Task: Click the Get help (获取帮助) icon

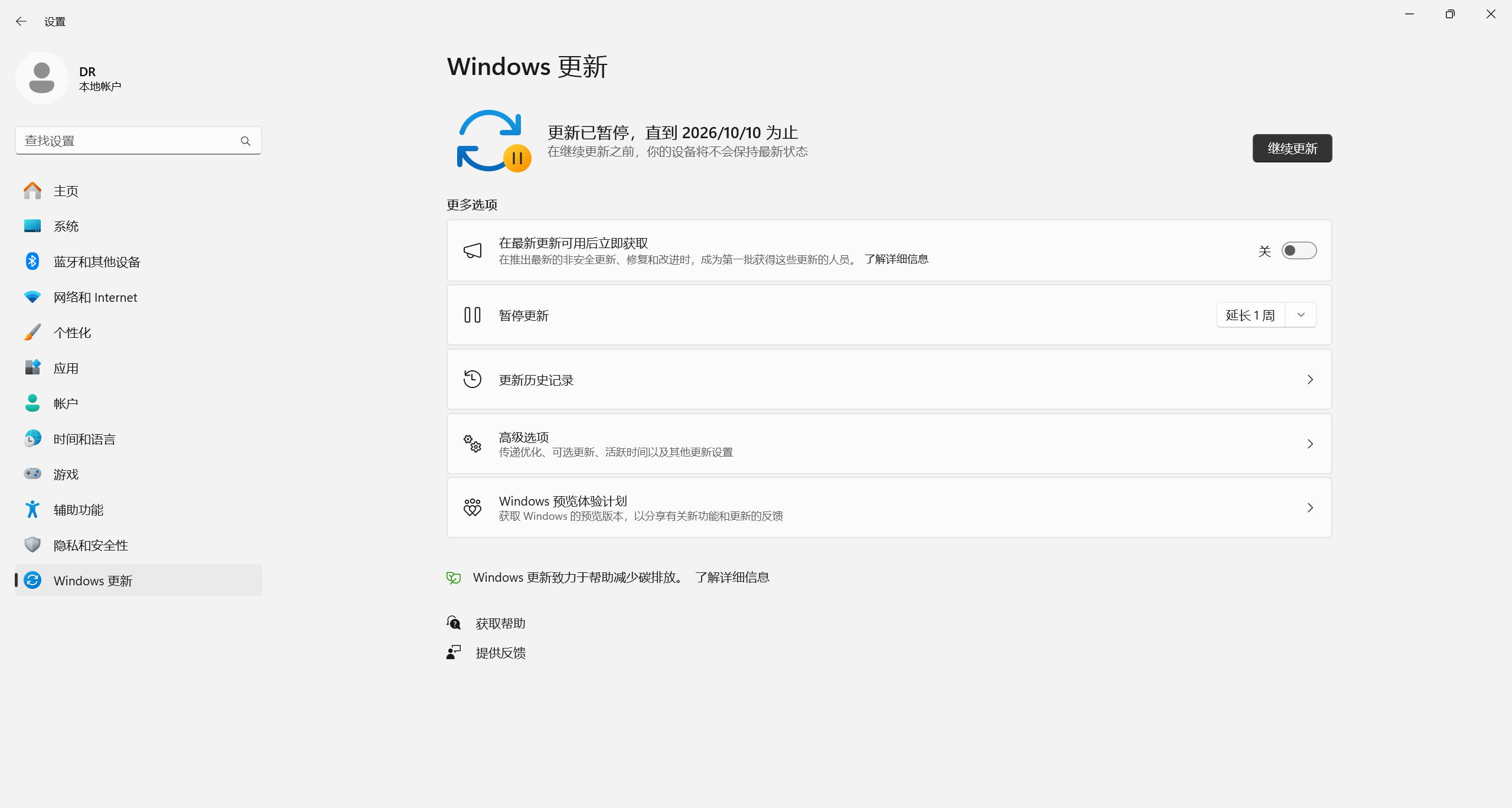Action: tap(454, 623)
